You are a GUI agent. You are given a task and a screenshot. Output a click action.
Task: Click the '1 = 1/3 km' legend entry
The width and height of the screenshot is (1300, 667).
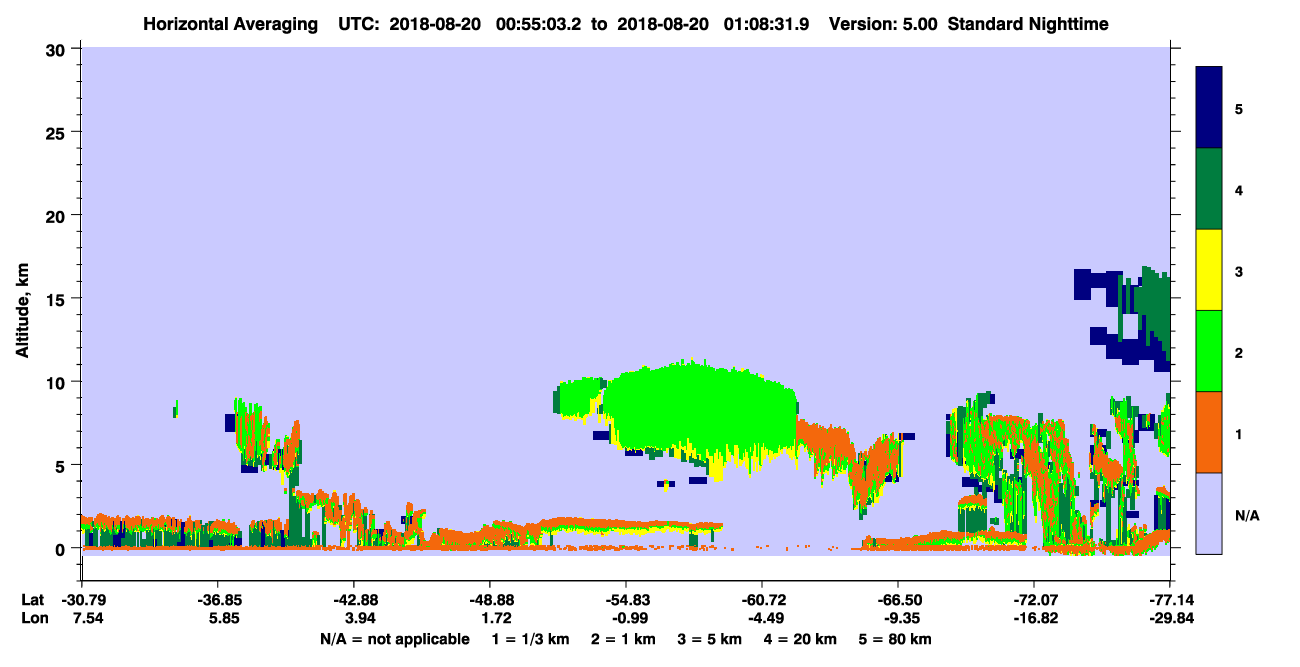[529, 639]
